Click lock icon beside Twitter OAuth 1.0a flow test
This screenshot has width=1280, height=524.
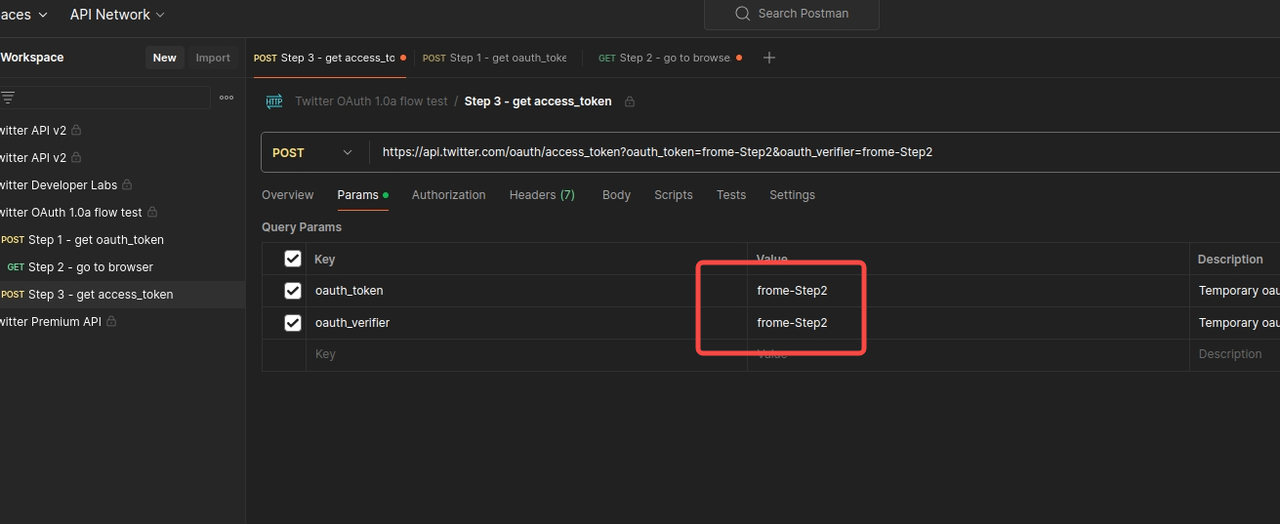152,212
